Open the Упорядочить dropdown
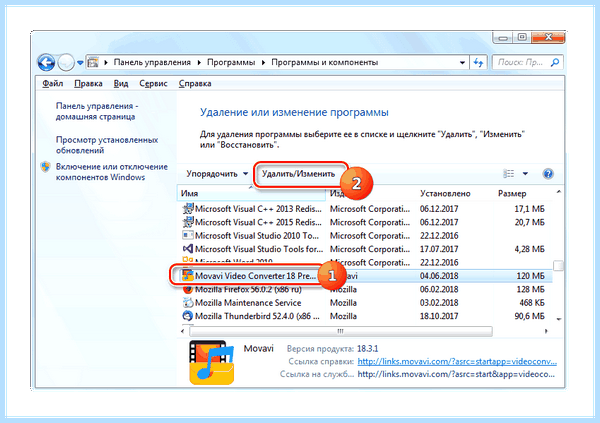Screen dimensions: 600x423 217,174
